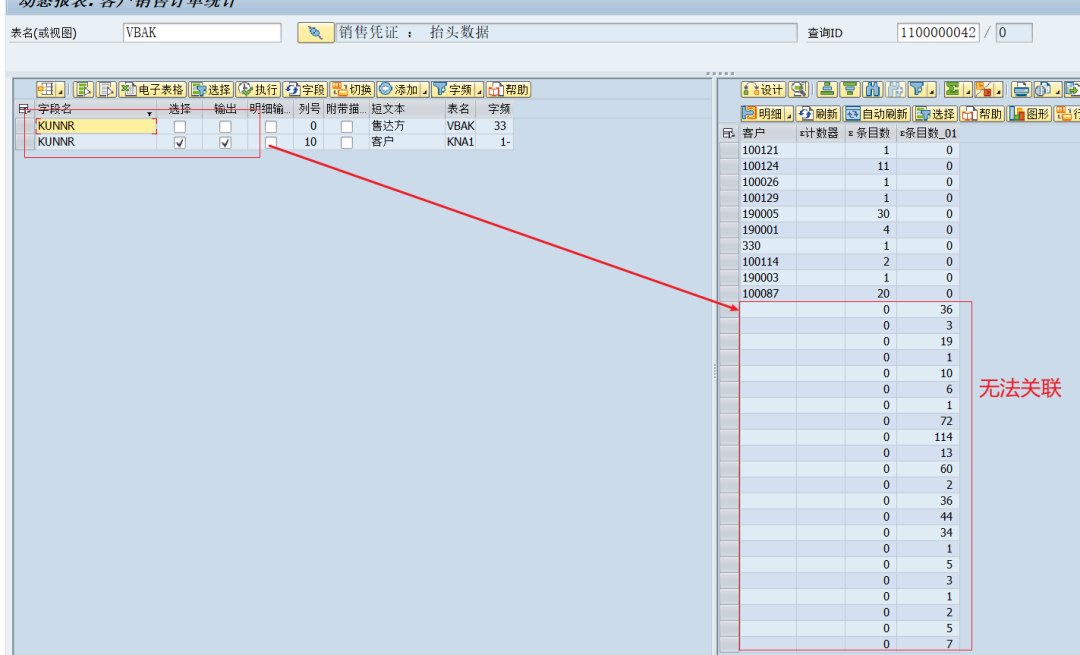Click the 切换 switch button
This screenshot has height=655, width=1080.
352,90
